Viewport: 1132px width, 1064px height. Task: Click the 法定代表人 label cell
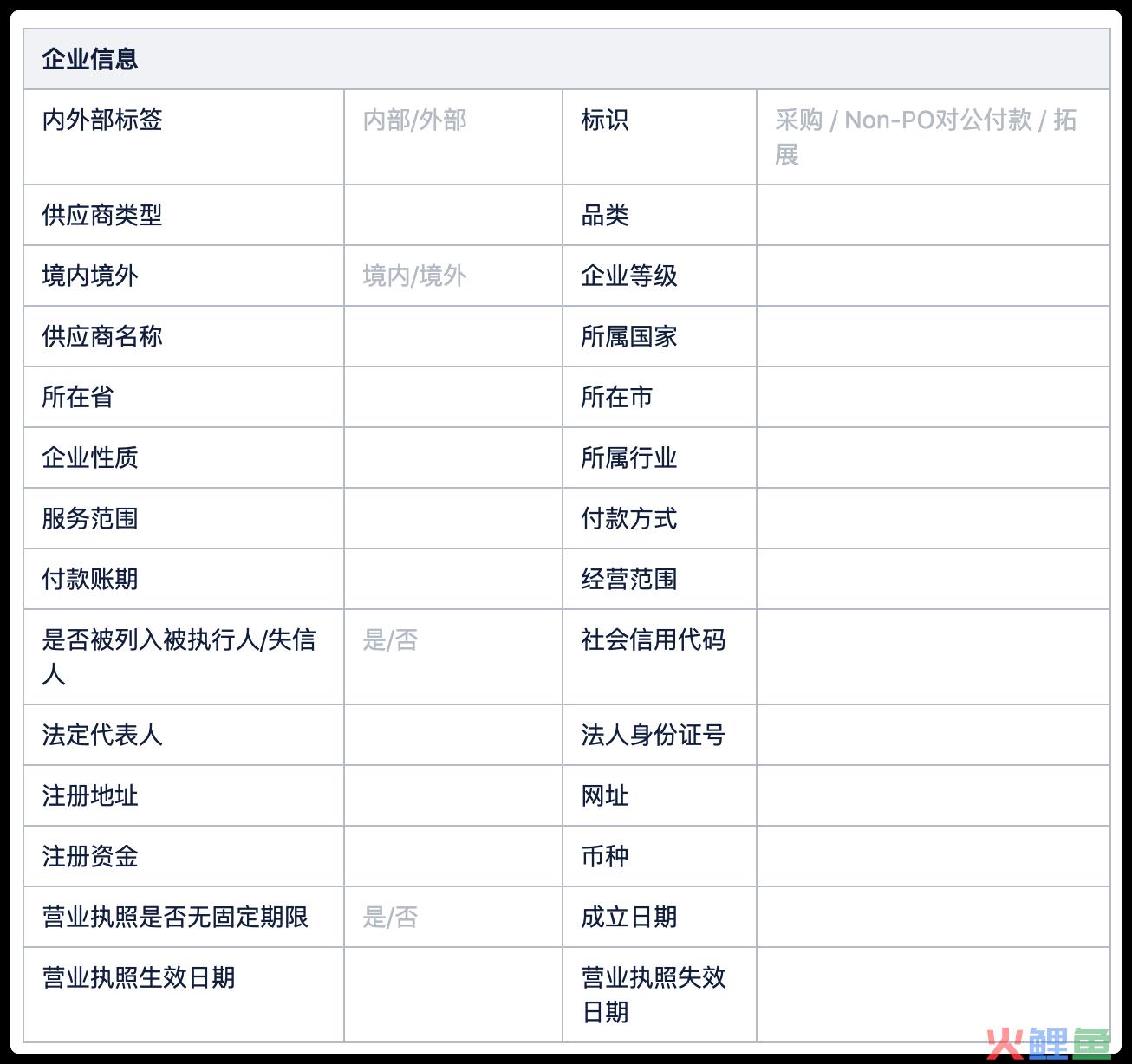pyautogui.click(x=102, y=736)
